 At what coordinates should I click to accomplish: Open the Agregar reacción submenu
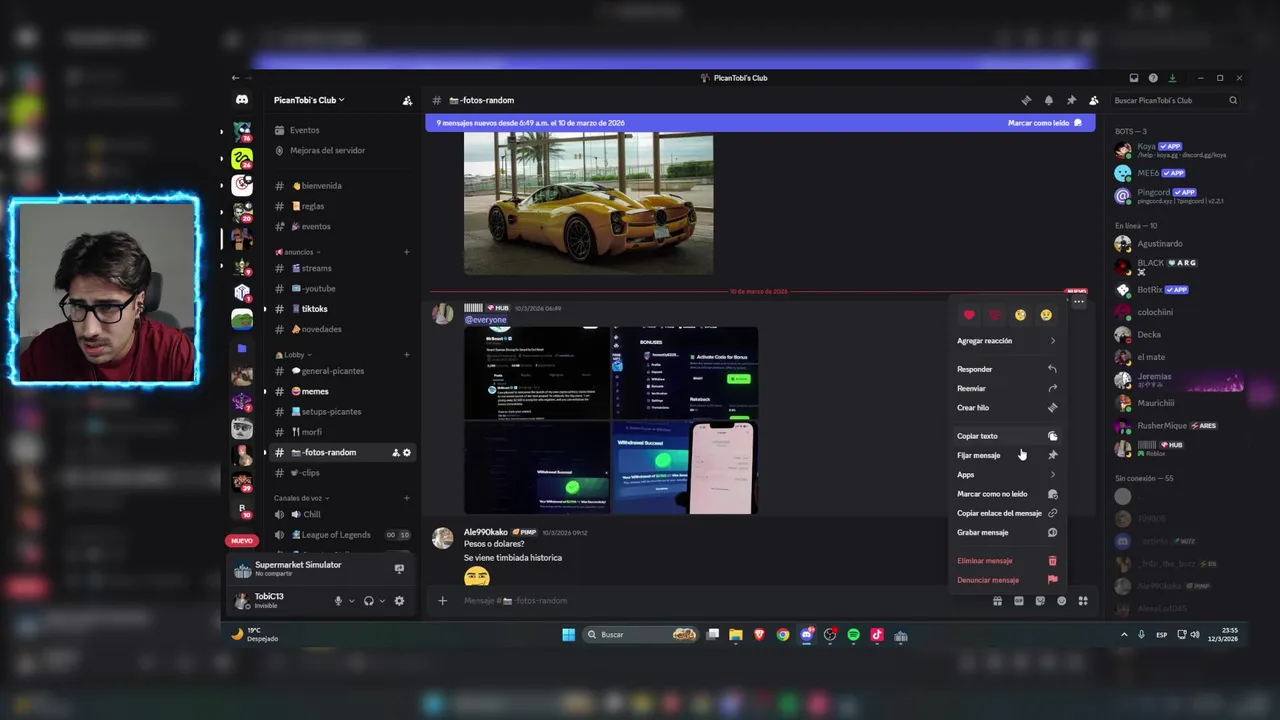coord(1007,341)
